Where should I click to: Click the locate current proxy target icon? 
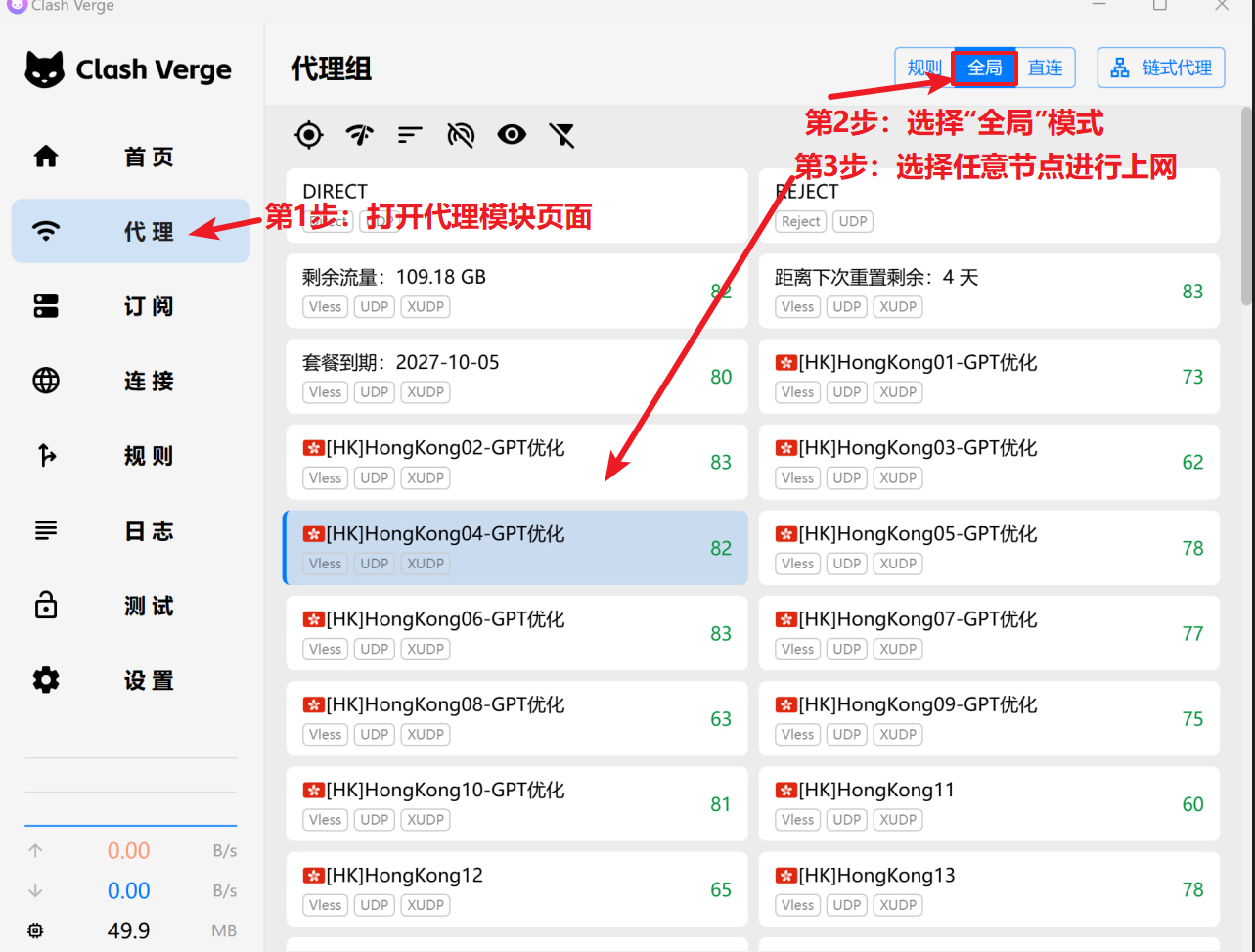pyautogui.click(x=309, y=135)
